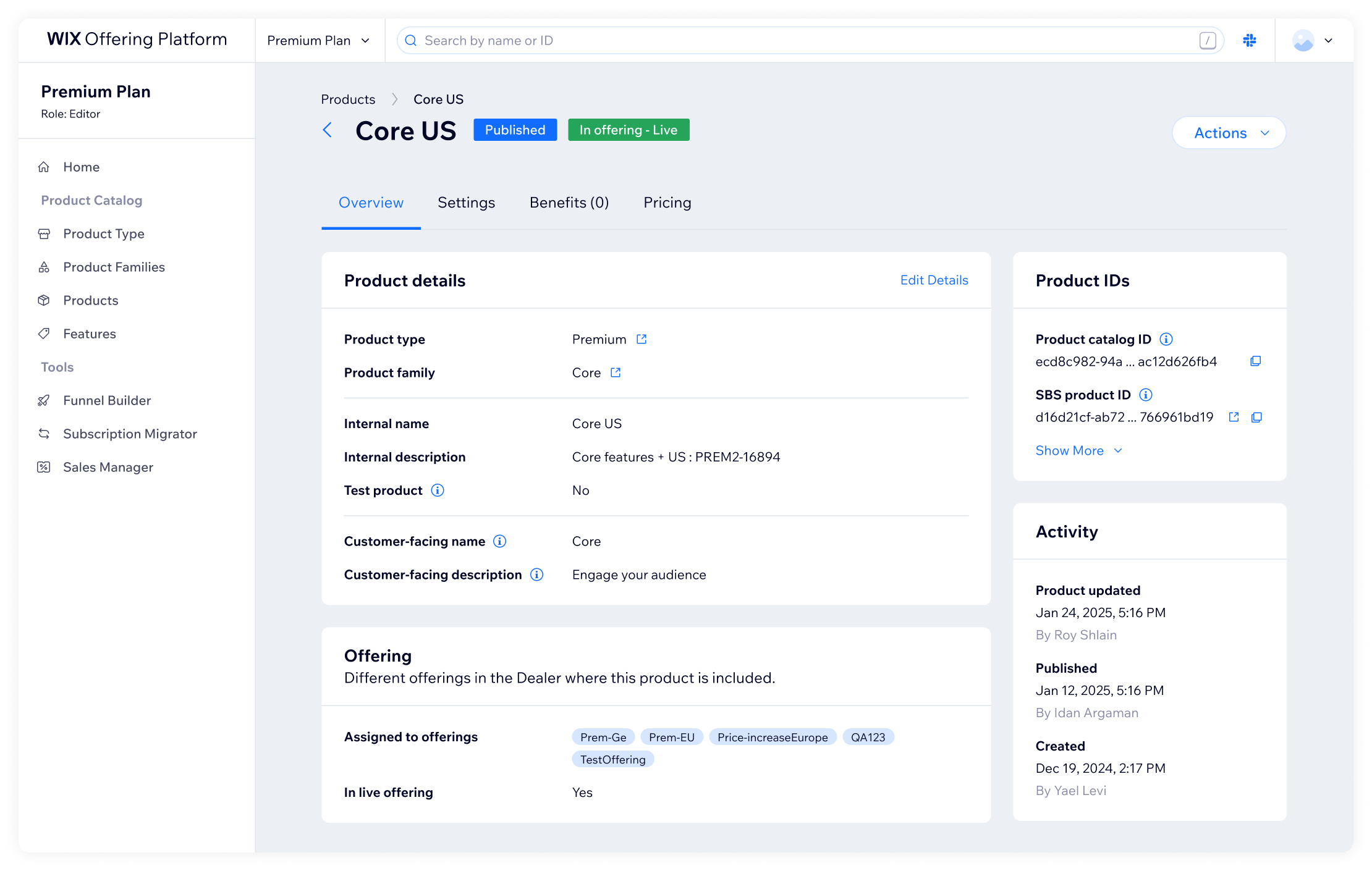Open Product Type in sidebar
Image resolution: width=1372 pixels, height=871 pixels.
(104, 234)
